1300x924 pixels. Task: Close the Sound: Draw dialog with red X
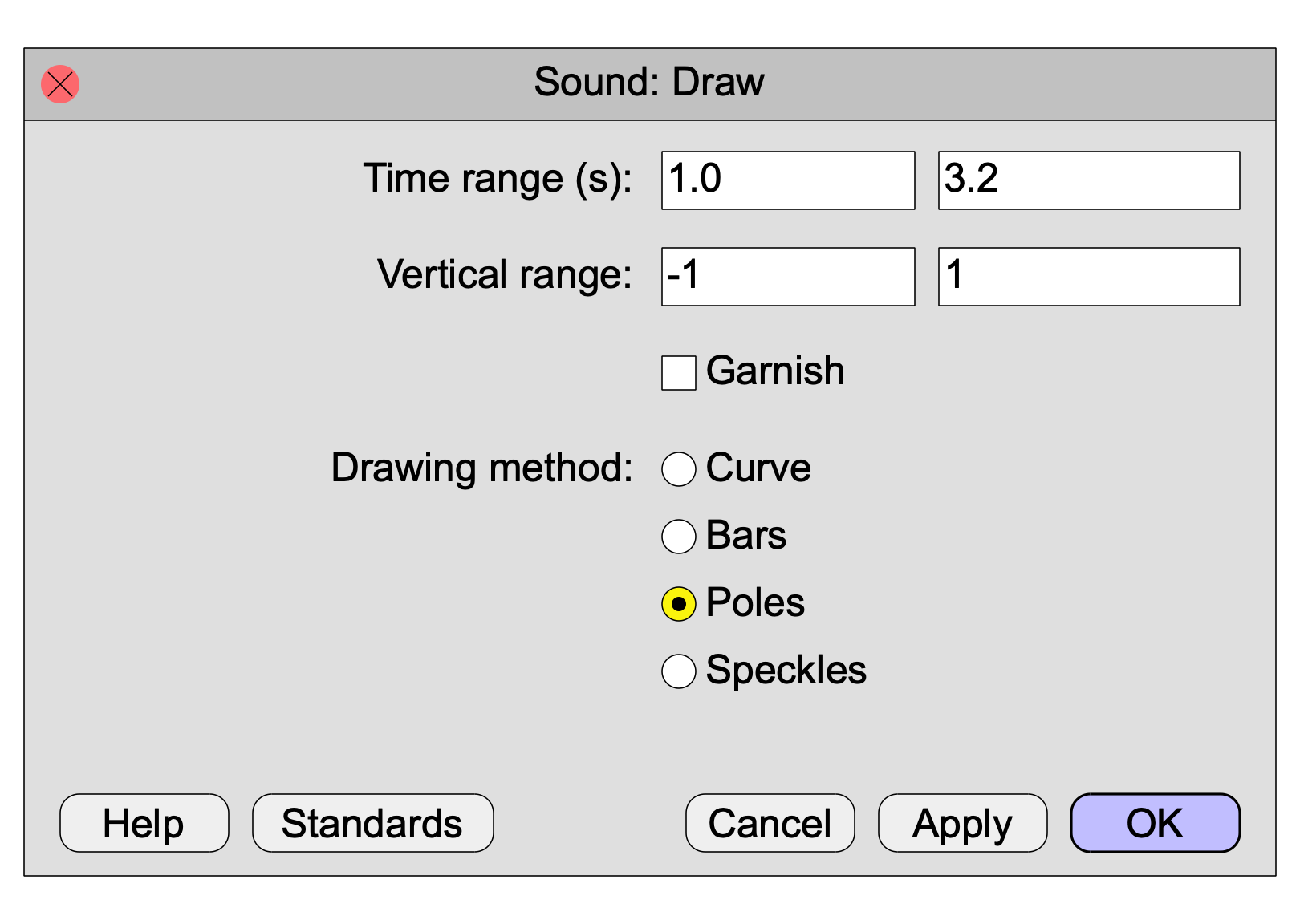click(60, 84)
